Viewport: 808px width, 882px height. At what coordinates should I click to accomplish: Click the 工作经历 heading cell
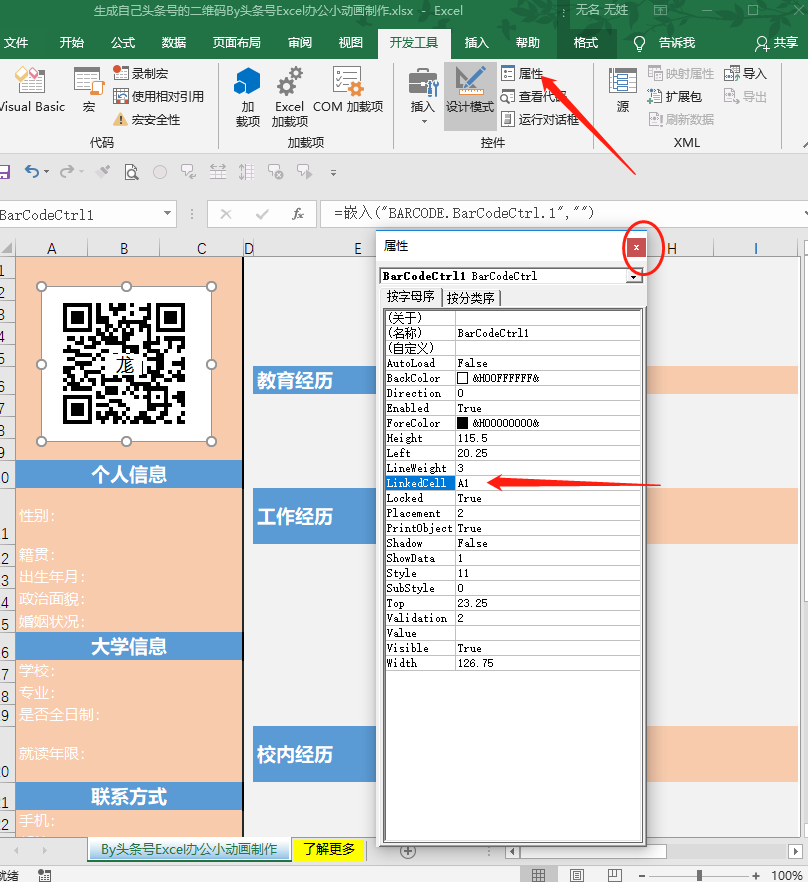click(314, 516)
